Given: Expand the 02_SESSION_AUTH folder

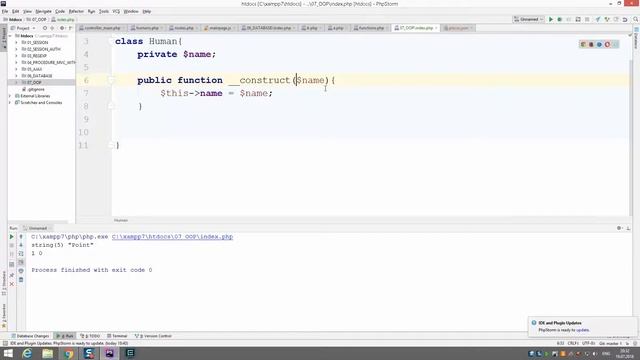Looking at the screenshot, I should 16,49.
